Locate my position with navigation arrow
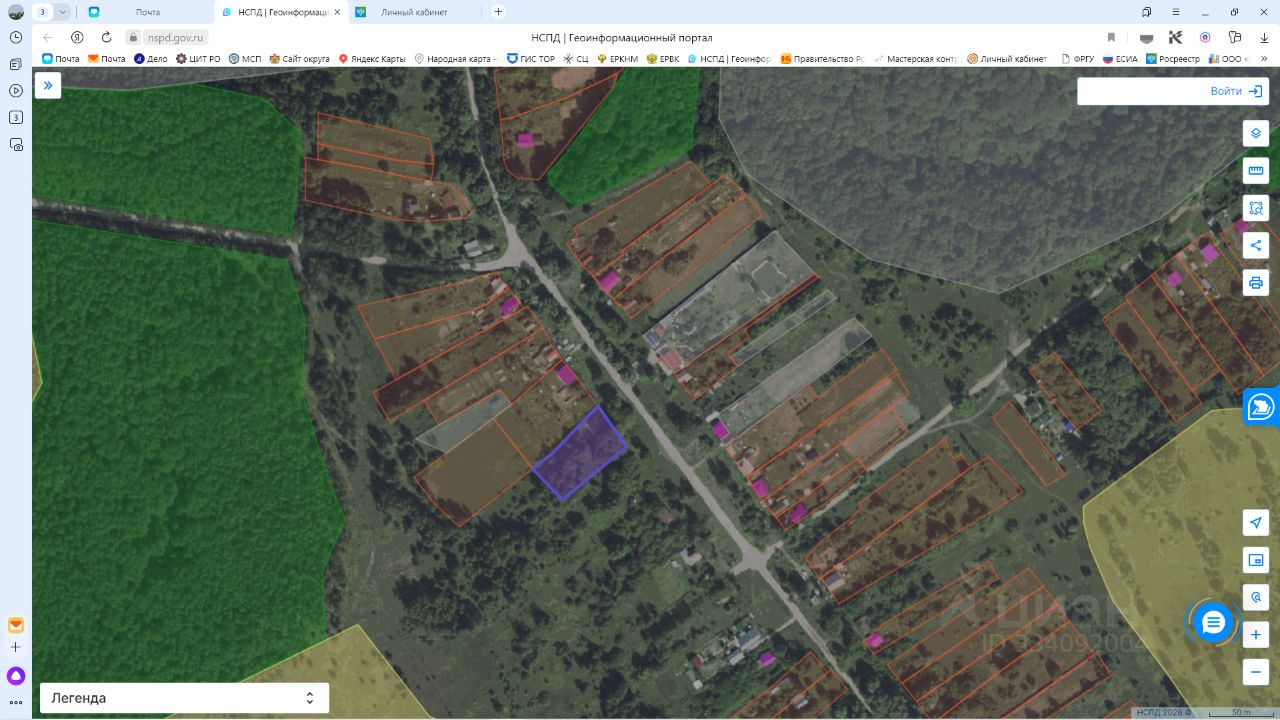Image resolution: width=1280 pixels, height=720 pixels. pos(1256,523)
